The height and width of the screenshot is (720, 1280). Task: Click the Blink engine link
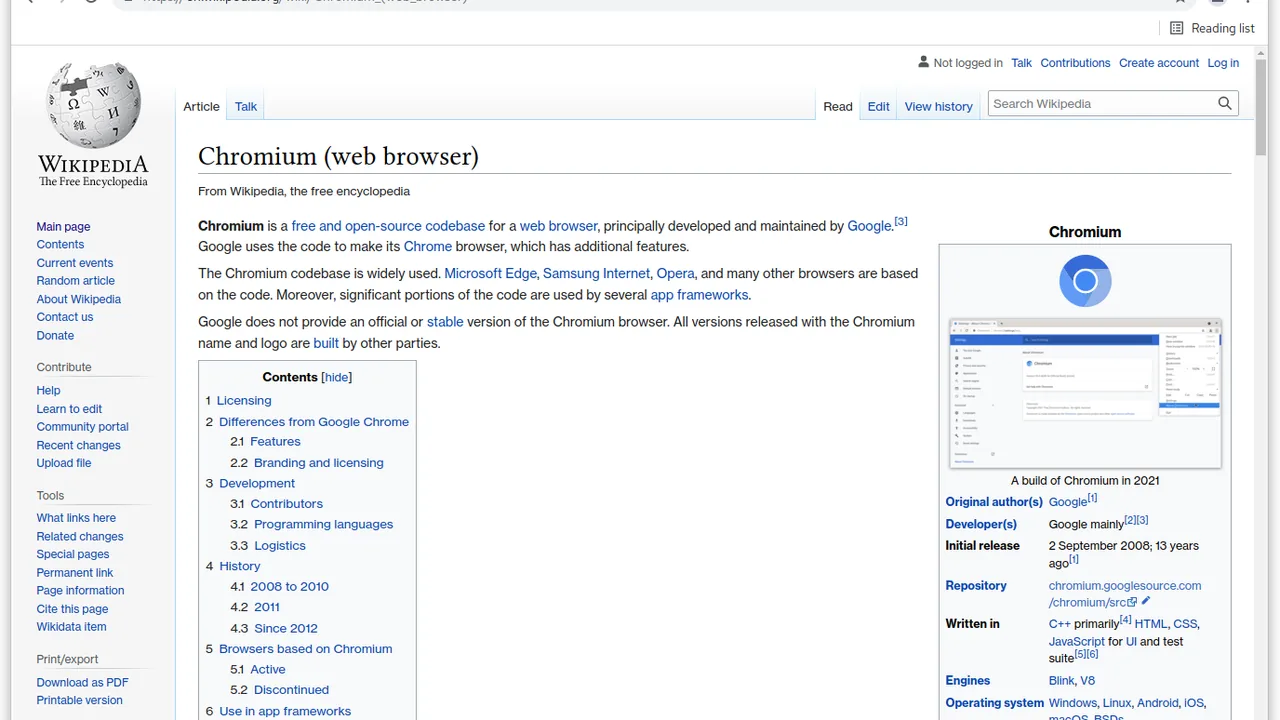click(x=1061, y=681)
